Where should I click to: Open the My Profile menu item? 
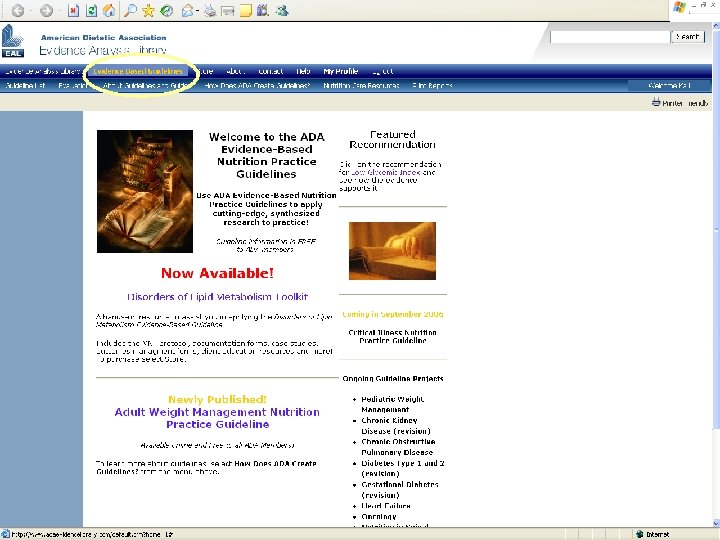[x=341, y=71]
